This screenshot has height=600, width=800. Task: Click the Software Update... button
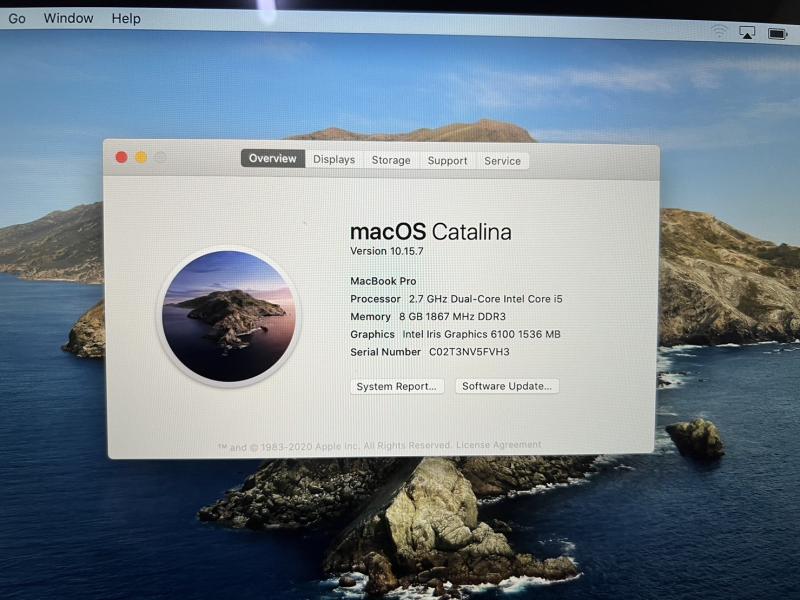507,386
